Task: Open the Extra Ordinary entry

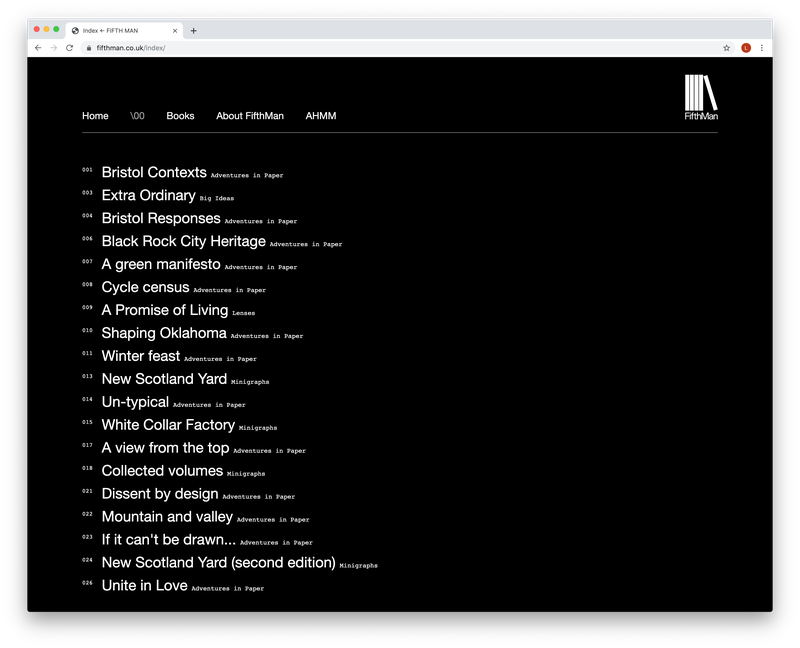Action: [x=148, y=195]
